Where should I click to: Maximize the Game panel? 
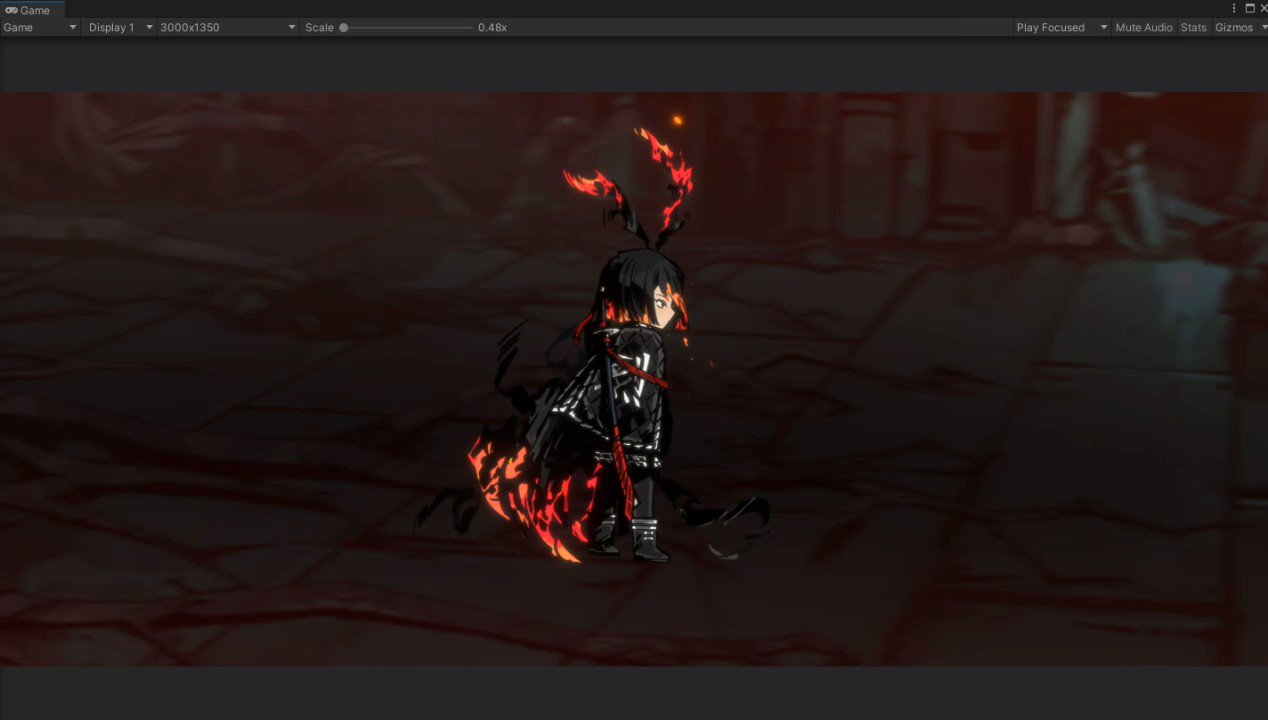[x=1249, y=8]
